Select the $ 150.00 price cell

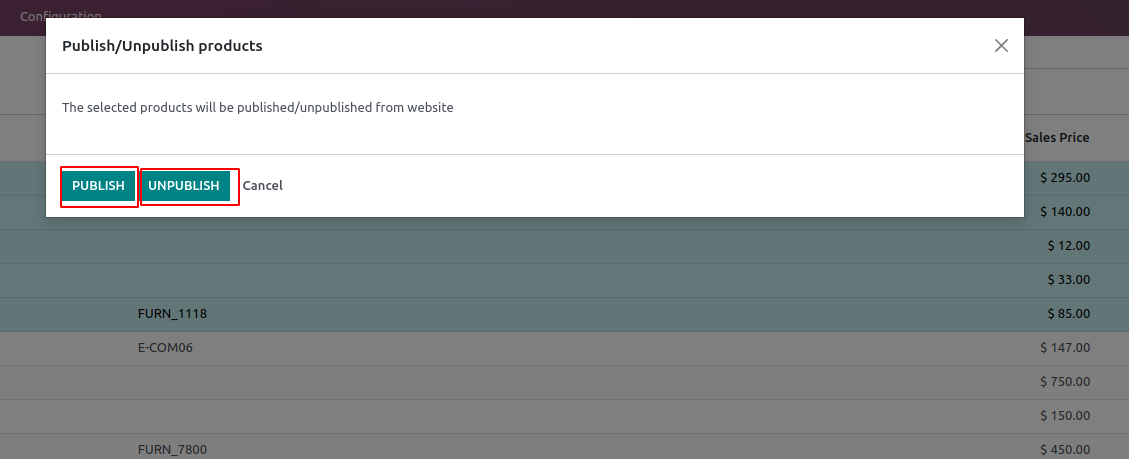[1065, 416]
